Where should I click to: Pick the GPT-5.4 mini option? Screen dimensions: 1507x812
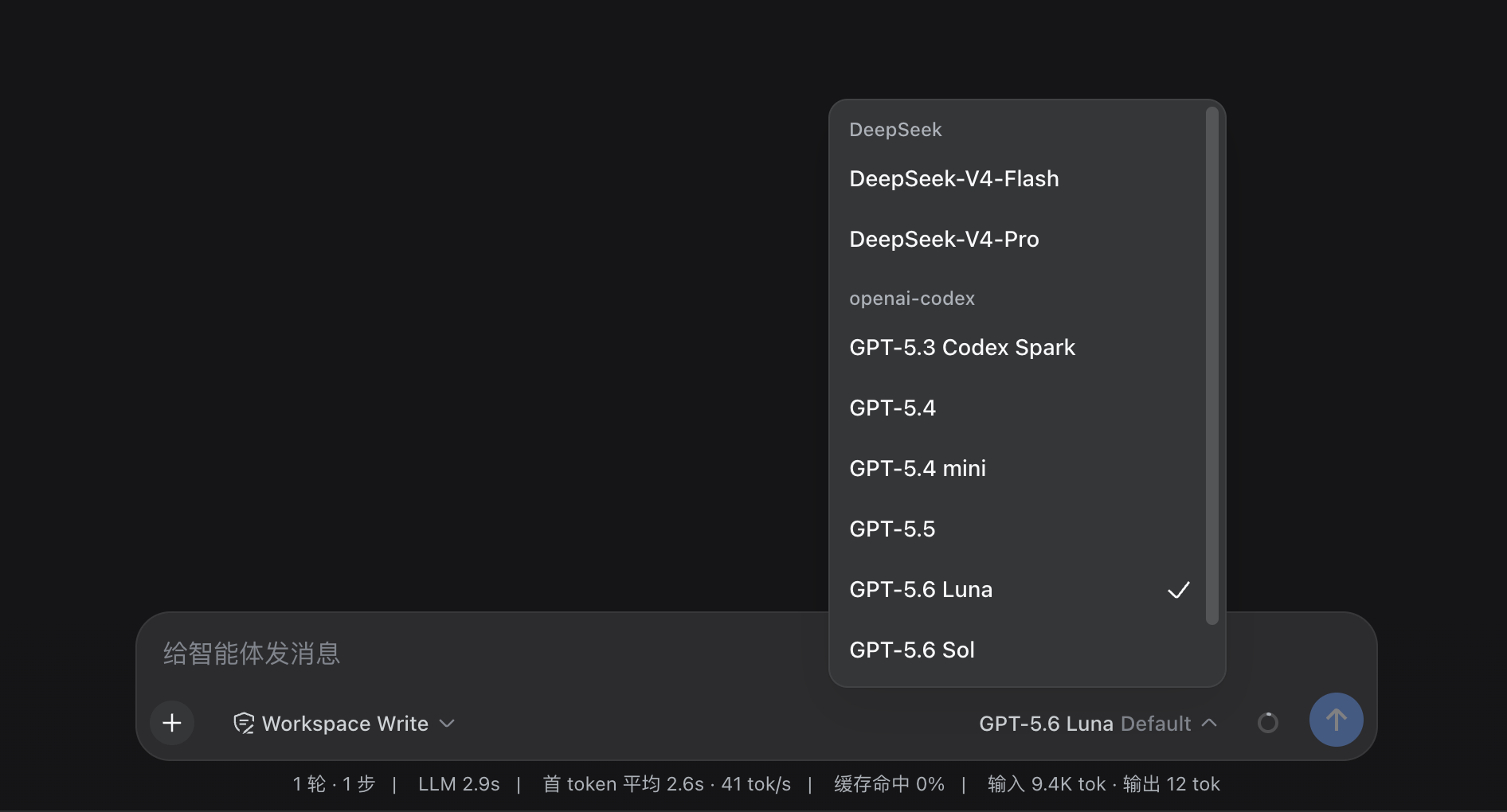click(1019, 468)
